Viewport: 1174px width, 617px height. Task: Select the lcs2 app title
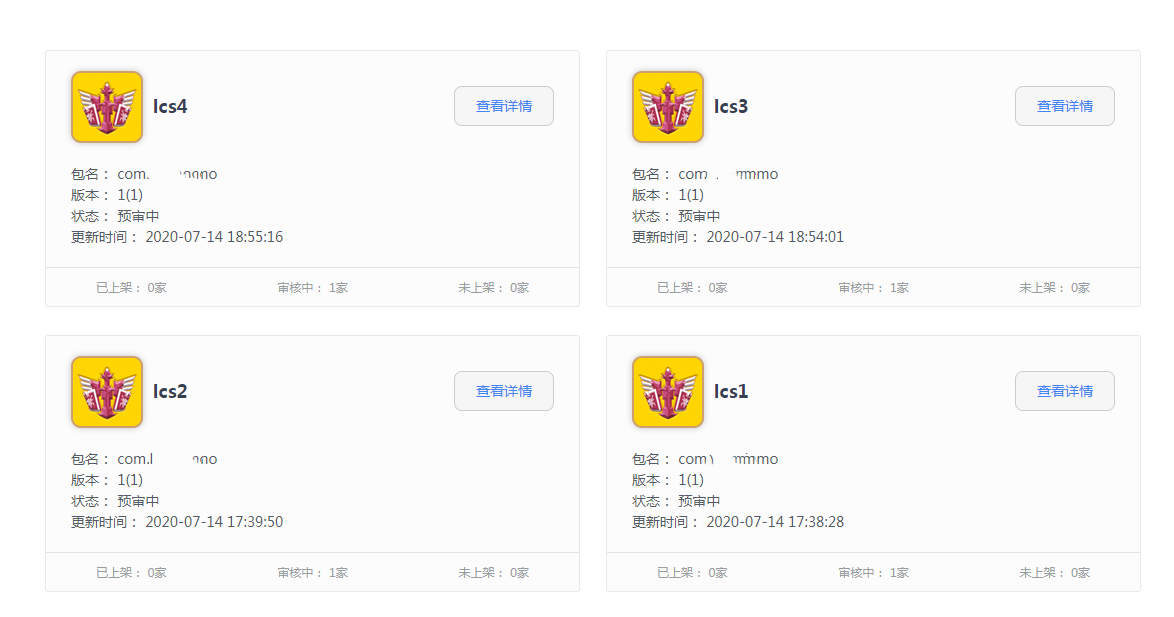[170, 391]
